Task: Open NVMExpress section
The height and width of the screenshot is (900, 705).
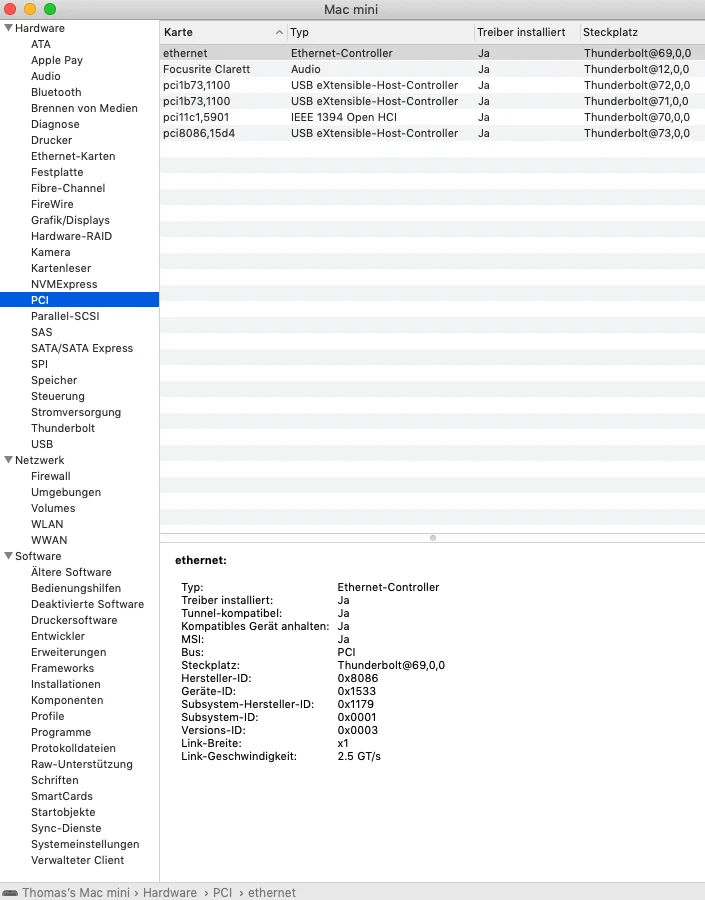Action: coord(64,284)
